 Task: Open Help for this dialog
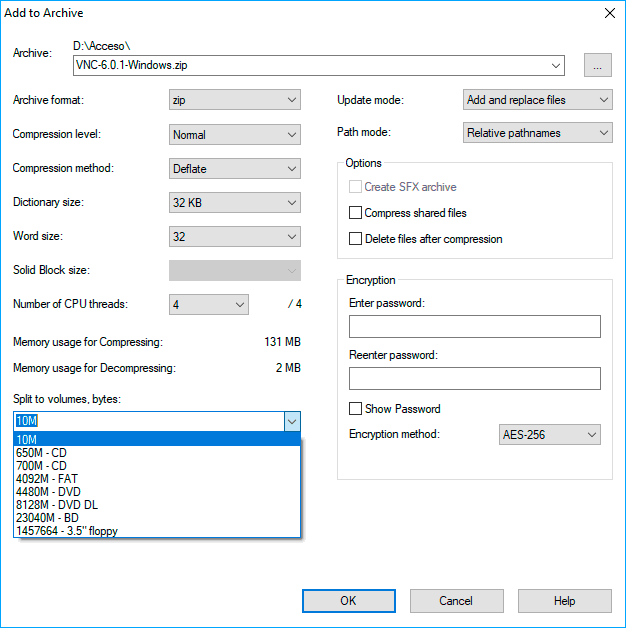[x=564, y=601]
